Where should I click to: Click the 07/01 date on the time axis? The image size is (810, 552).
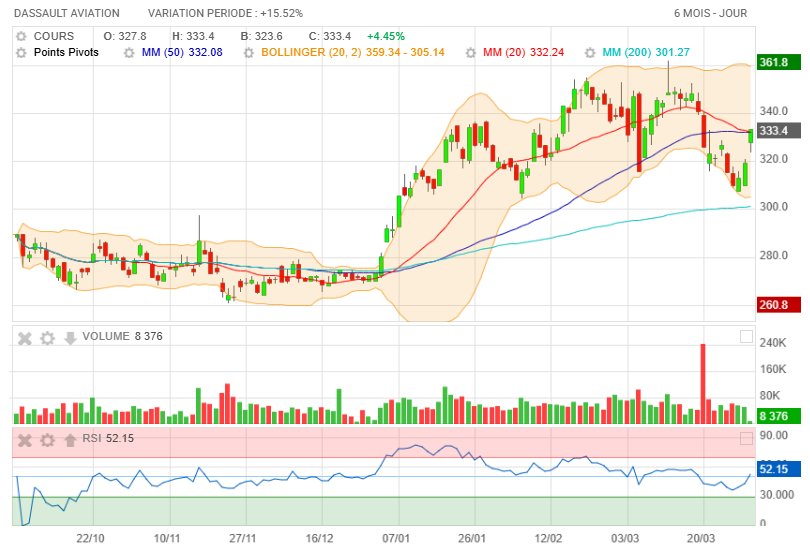(x=396, y=539)
